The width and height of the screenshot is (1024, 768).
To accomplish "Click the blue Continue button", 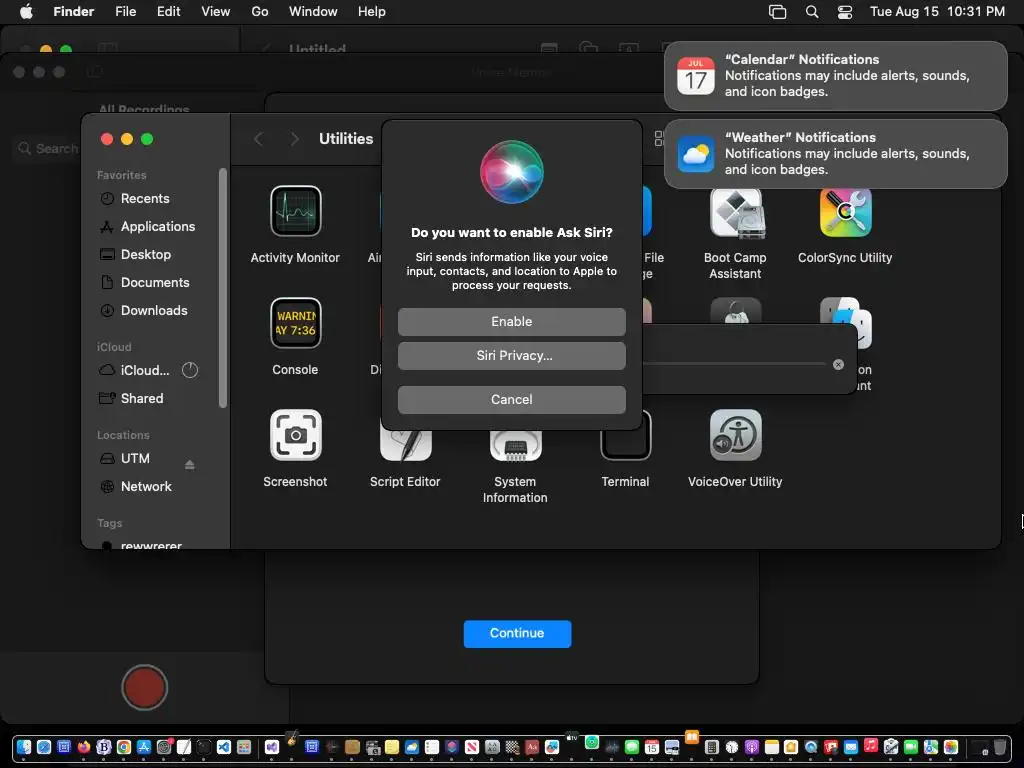I will 517,633.
